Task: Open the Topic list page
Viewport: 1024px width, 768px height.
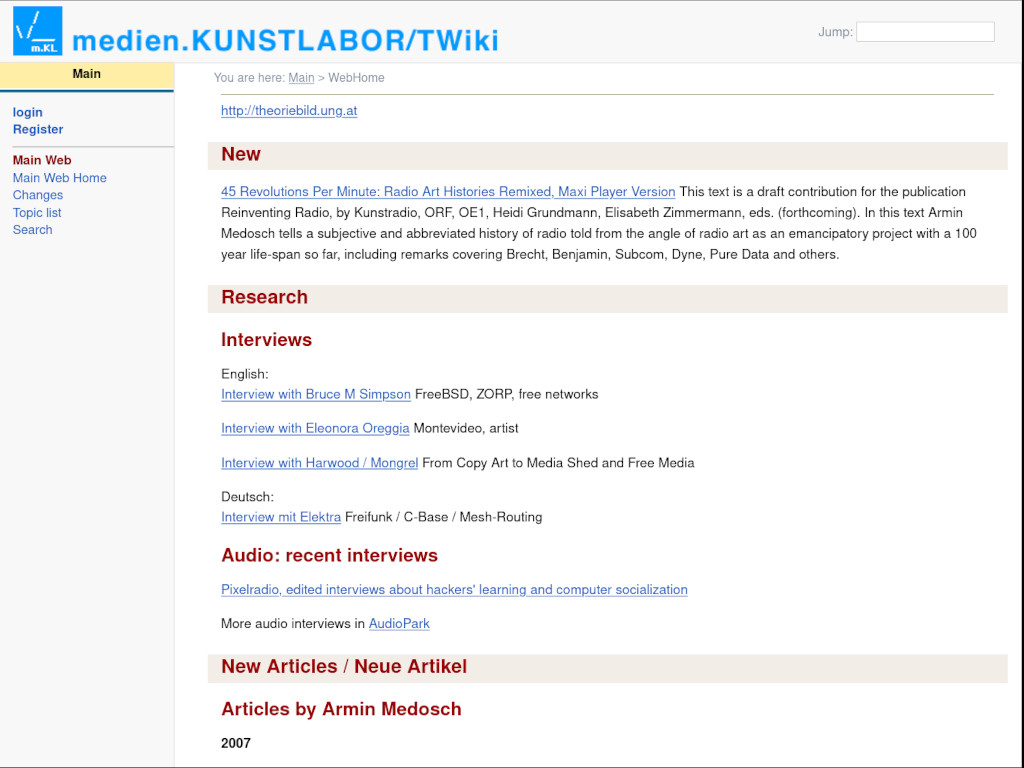Action: click(x=37, y=212)
